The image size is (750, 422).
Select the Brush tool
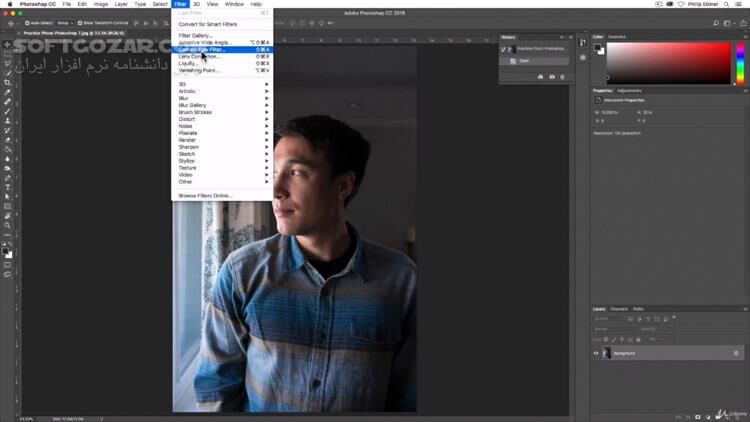(x=7, y=111)
